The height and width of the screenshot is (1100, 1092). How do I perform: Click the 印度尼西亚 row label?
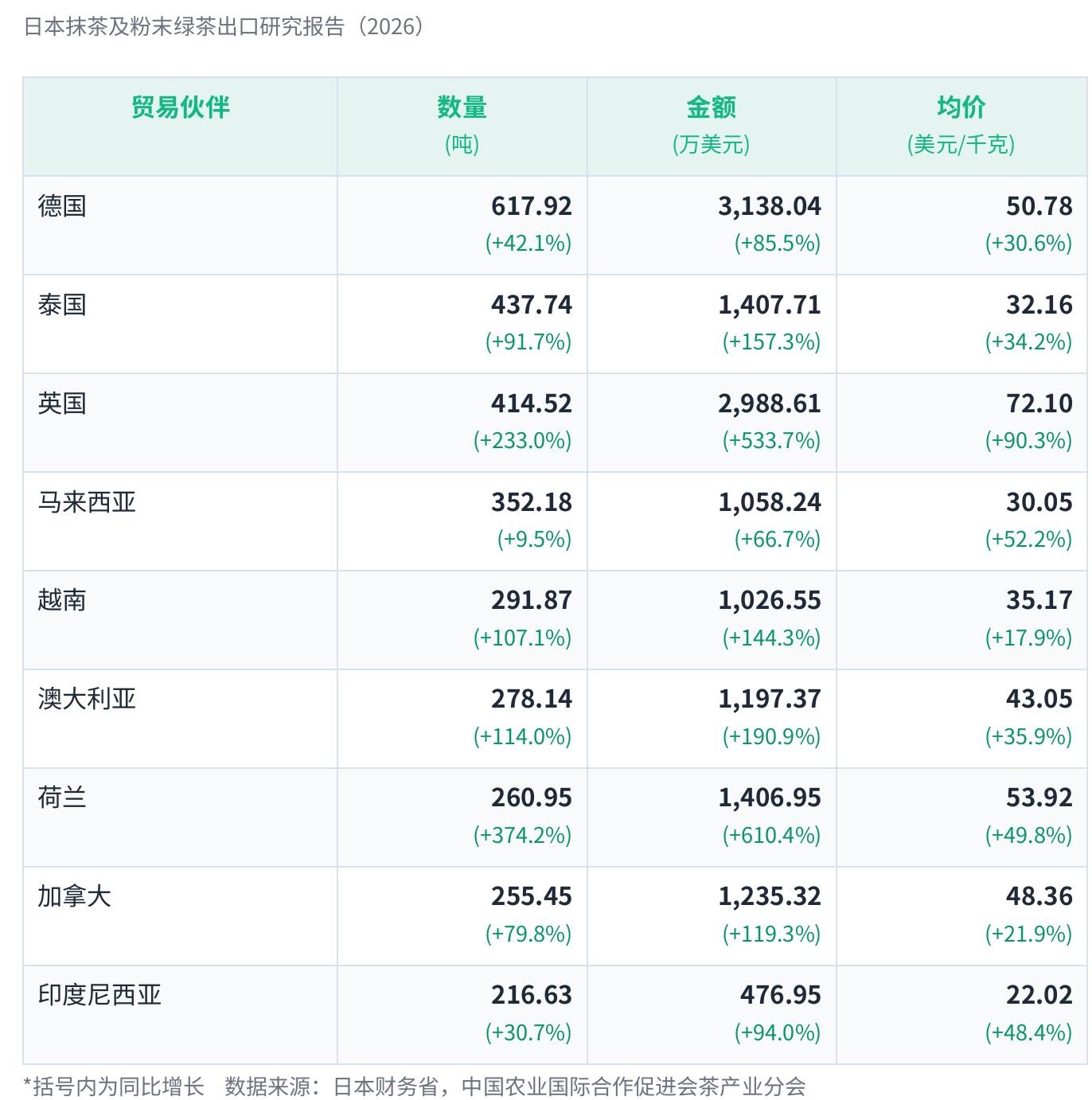pos(99,995)
